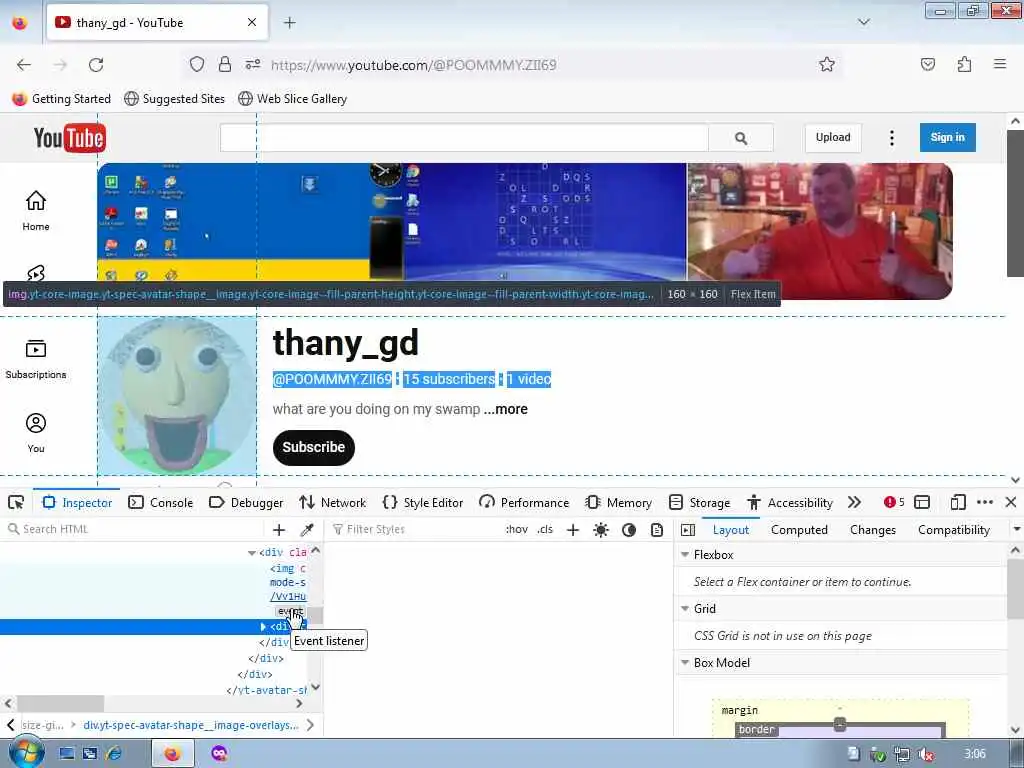Open the Inspector tab
The height and width of the screenshot is (768, 1024).
tap(77, 502)
